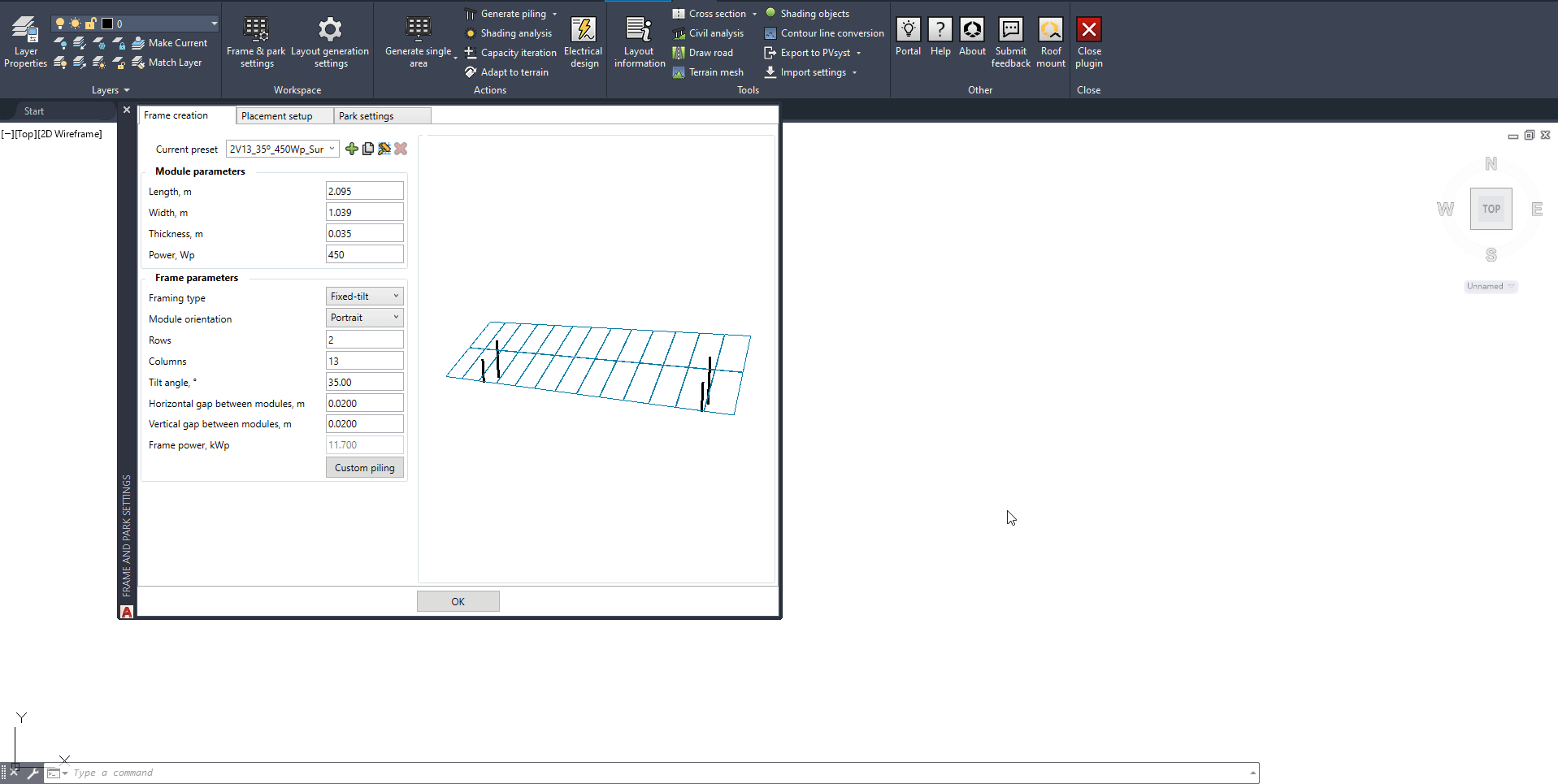The width and height of the screenshot is (1558, 784).
Task: Open Unnamed UCS dropdown under view cube
Action: 1491,286
